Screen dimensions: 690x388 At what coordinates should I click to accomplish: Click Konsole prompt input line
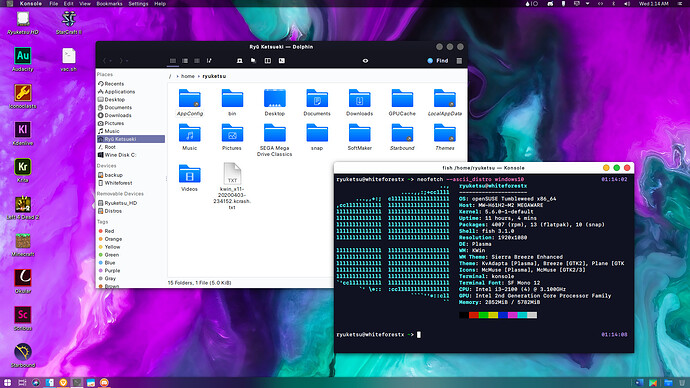482,335
